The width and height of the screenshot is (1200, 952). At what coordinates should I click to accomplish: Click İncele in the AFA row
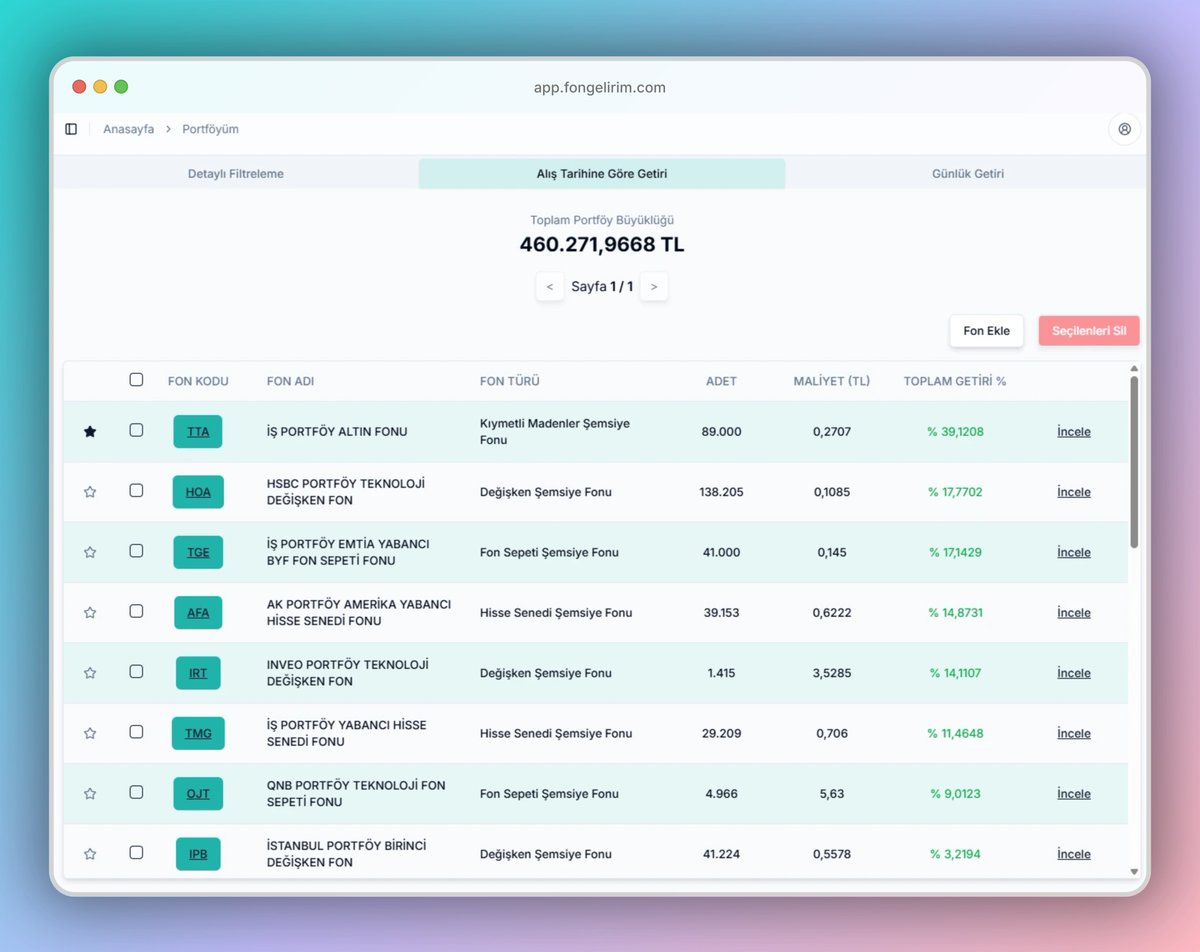click(x=1074, y=613)
